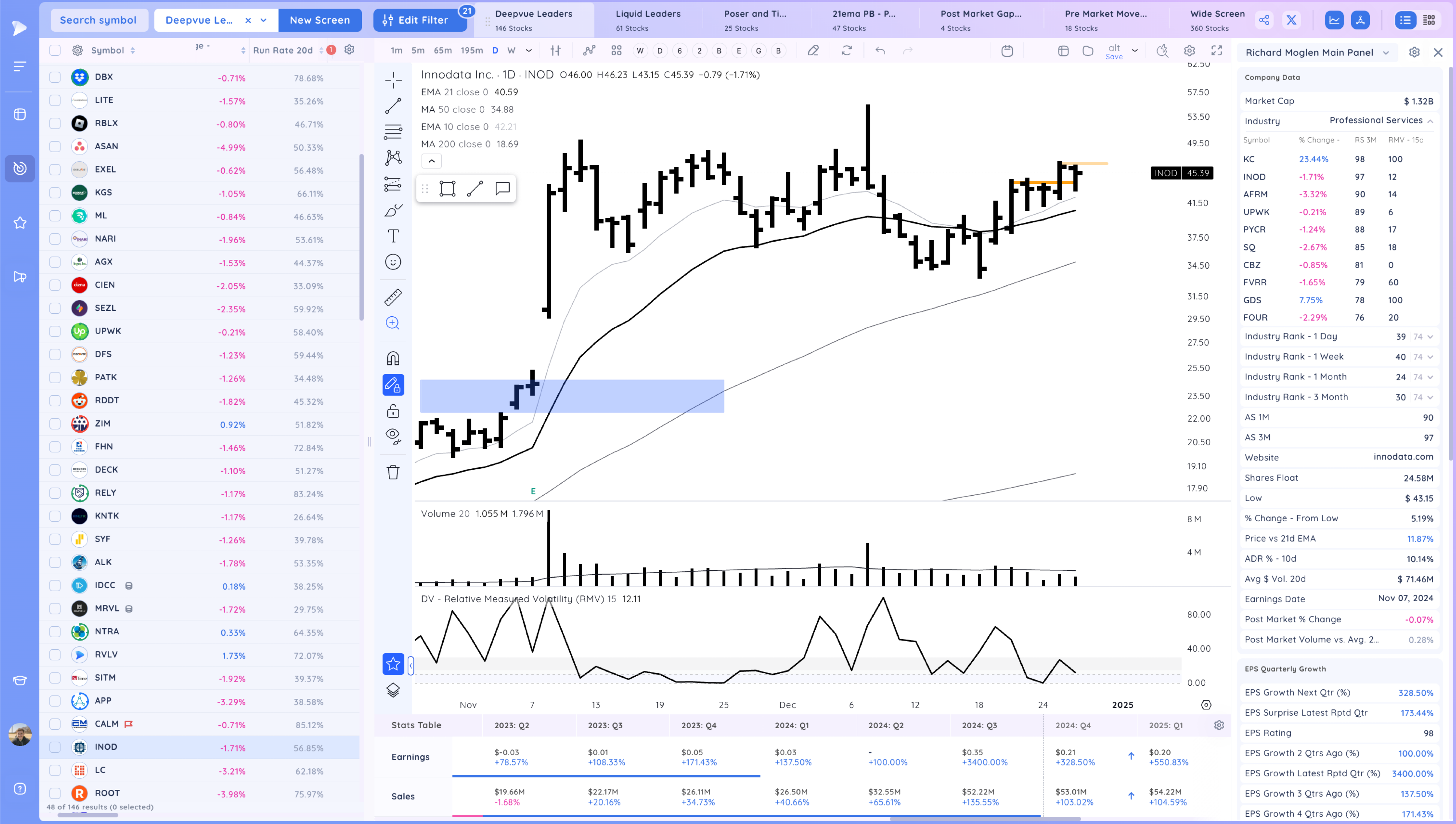Screen dimensions: 1456x824
Task: Select the Text annotation tool
Action: click(393, 235)
